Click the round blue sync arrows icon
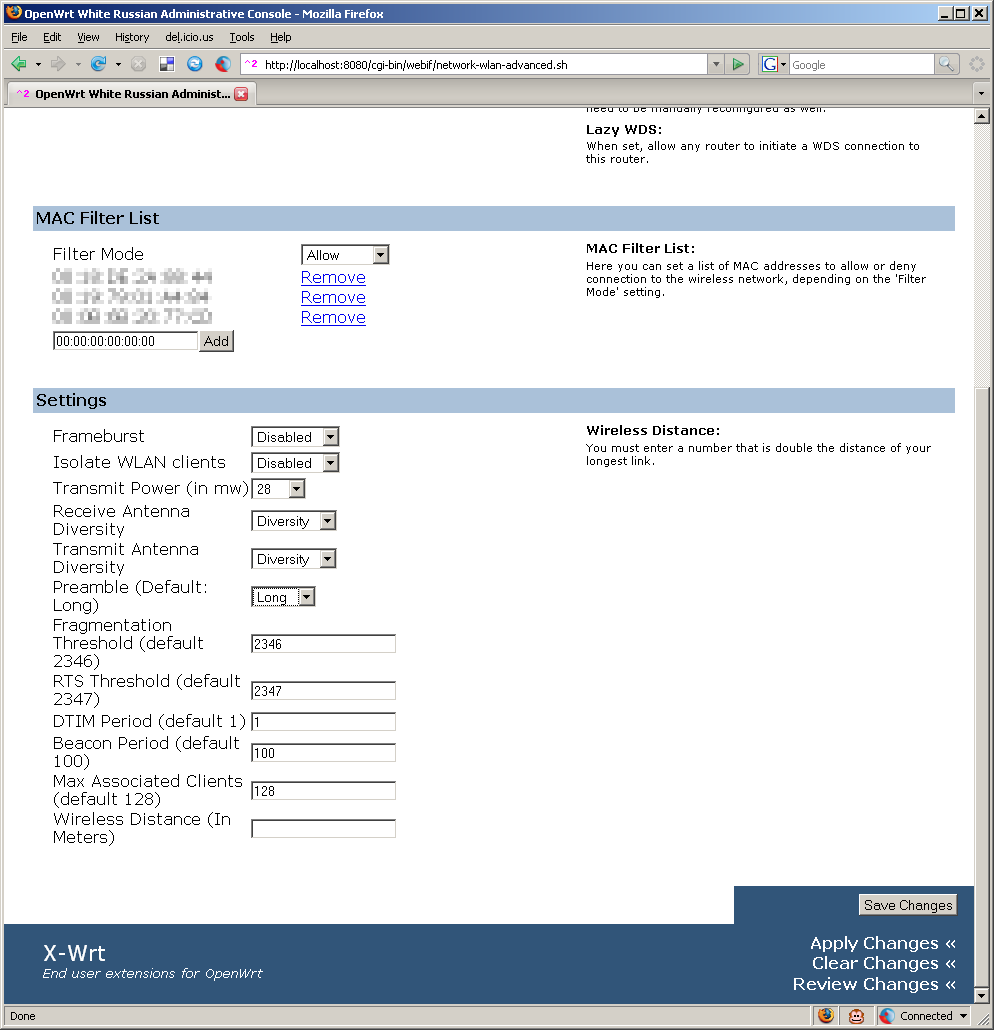 [195, 64]
